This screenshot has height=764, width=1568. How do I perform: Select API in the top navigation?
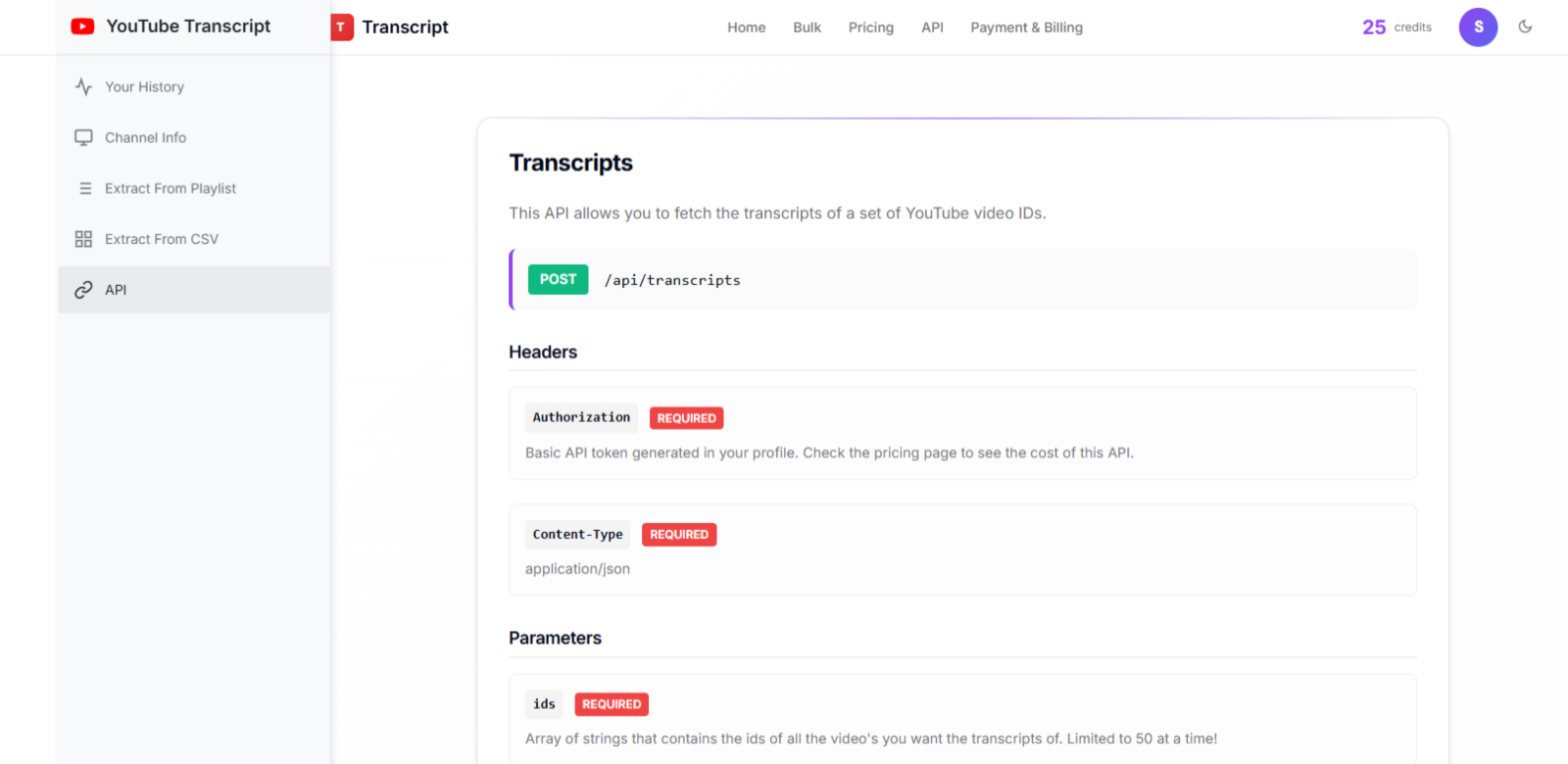coord(932,27)
